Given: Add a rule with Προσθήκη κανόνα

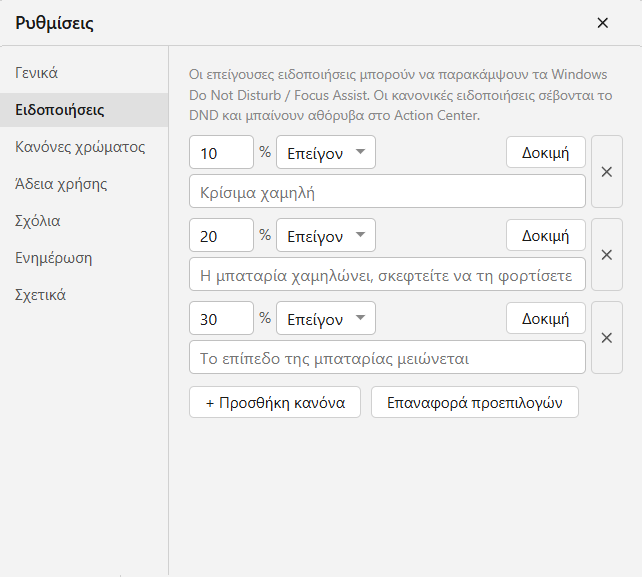Looking at the screenshot, I should click(275, 402).
